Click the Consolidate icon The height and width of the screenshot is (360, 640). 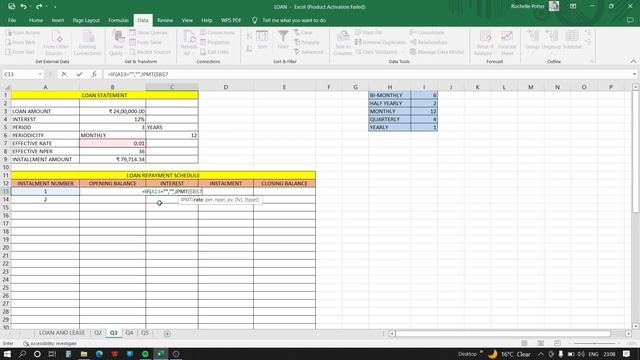point(413,32)
